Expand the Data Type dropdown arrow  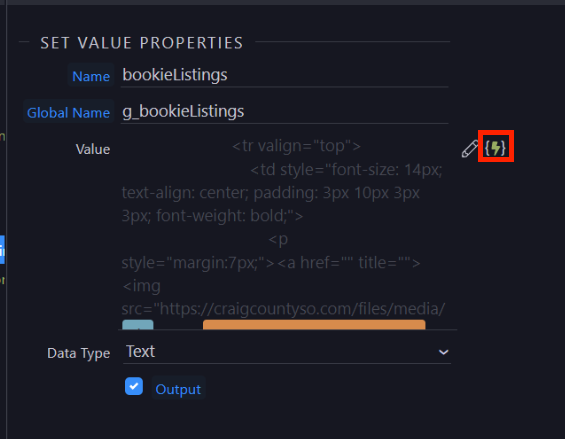(x=443, y=352)
